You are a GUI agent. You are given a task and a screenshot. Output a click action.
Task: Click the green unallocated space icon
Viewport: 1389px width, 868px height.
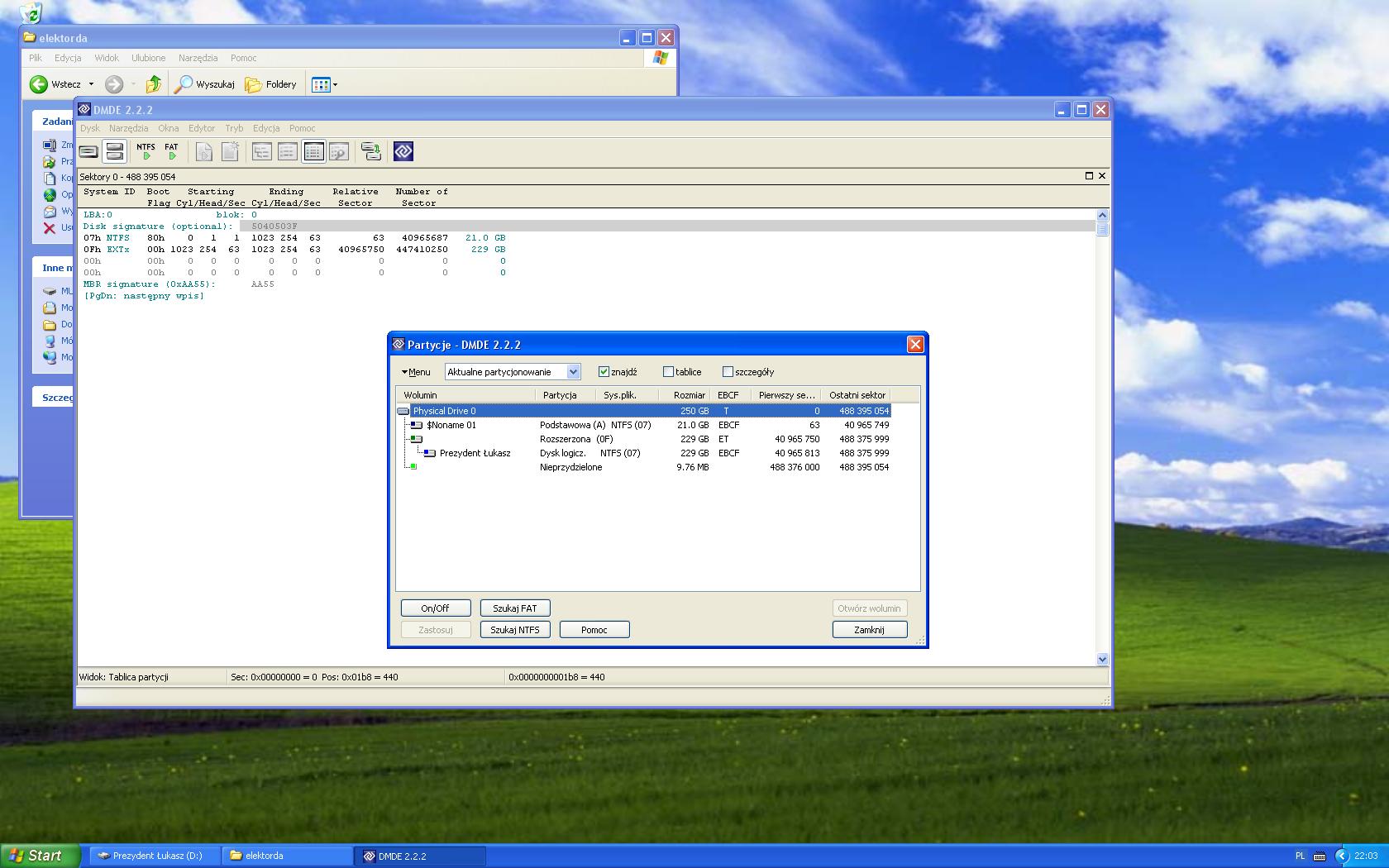[413, 467]
